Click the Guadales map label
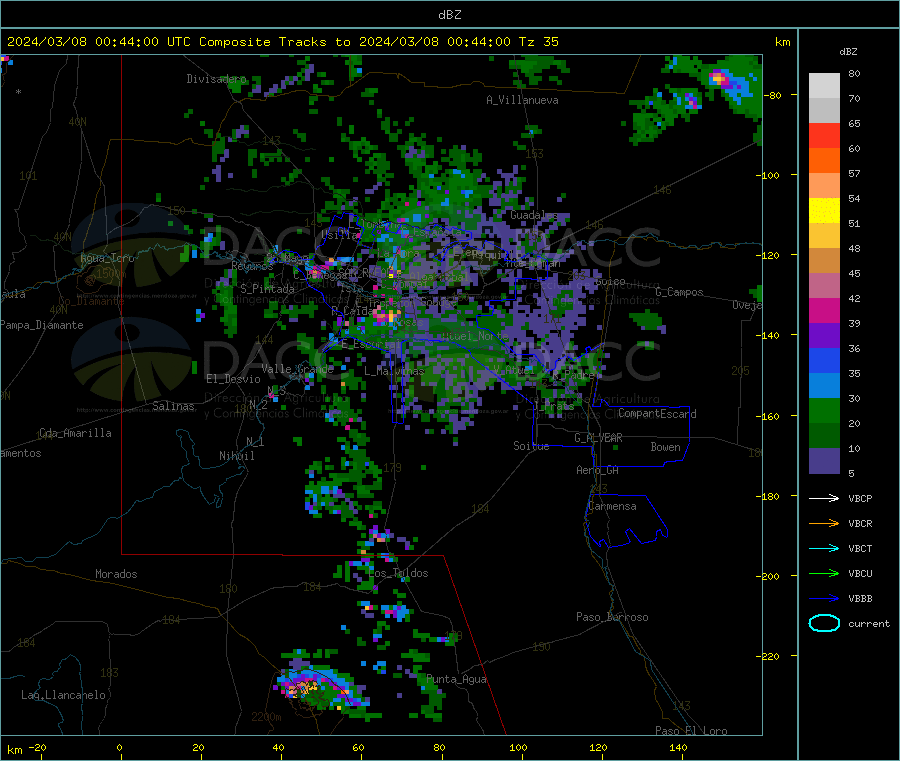 (534, 215)
